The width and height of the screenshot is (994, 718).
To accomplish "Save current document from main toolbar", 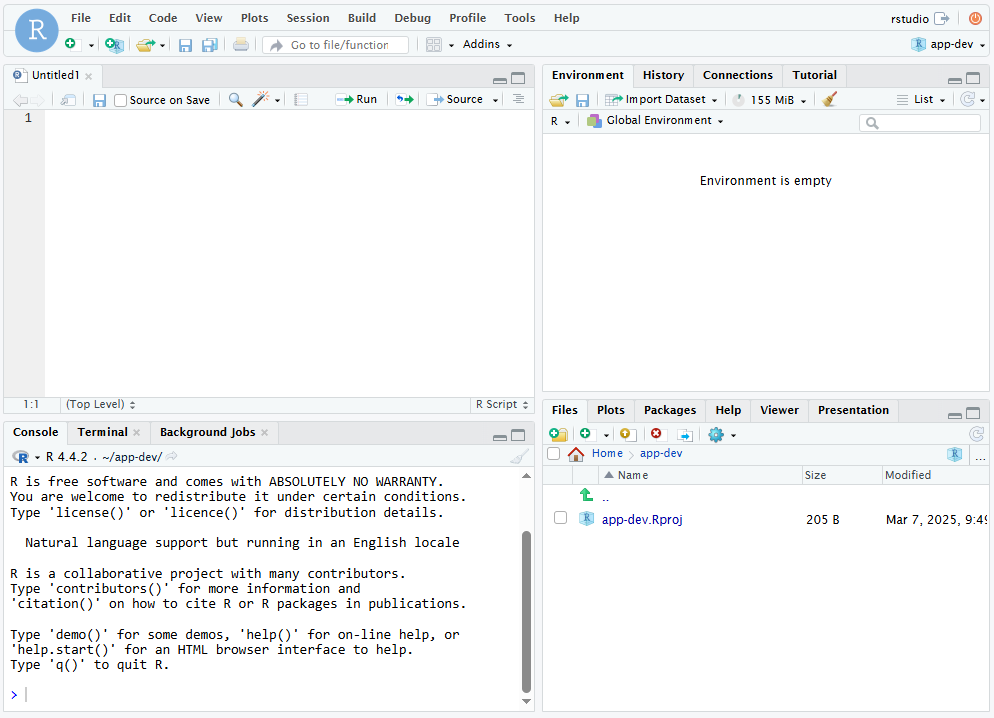I will pyautogui.click(x=185, y=45).
